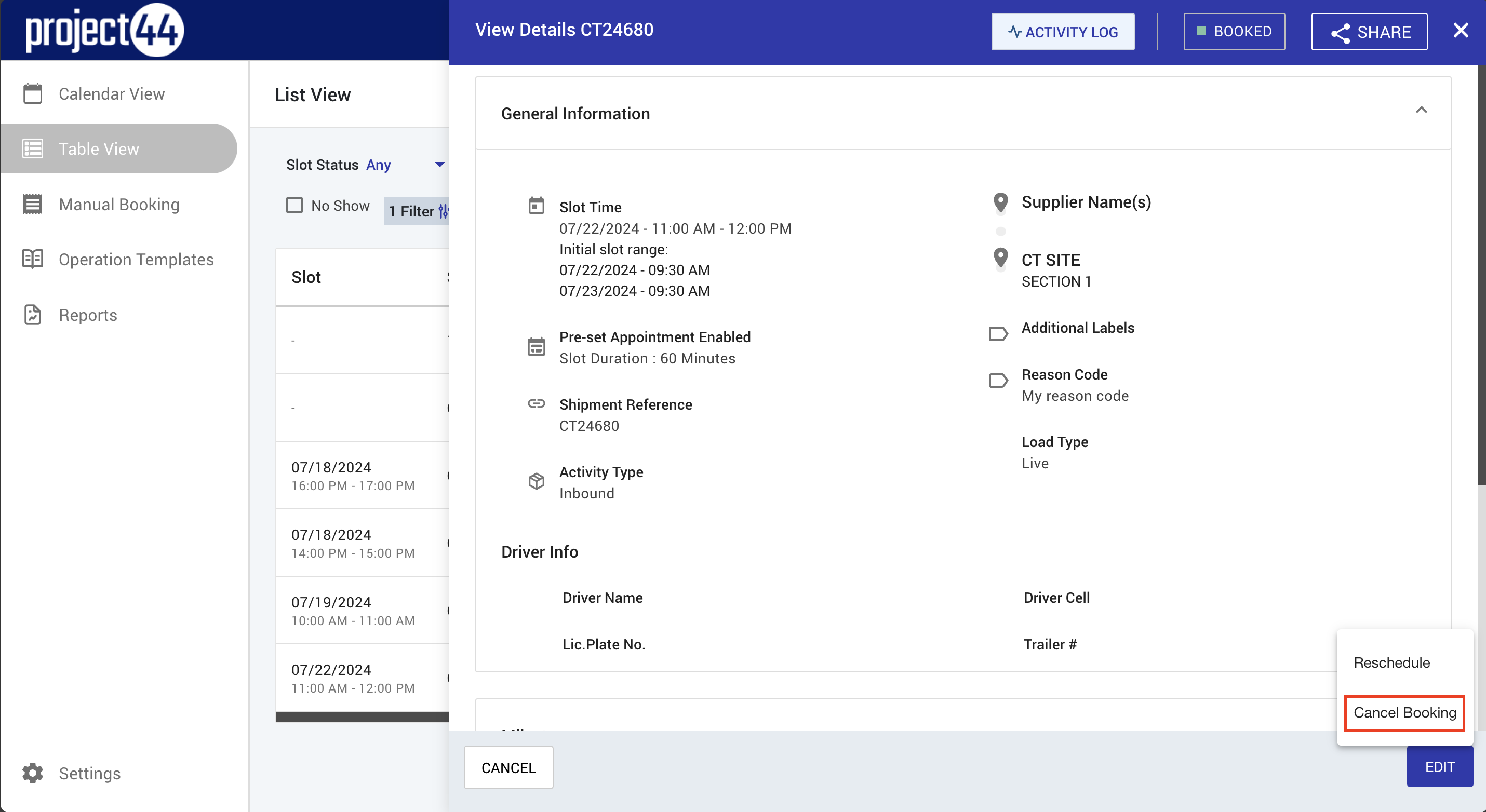1486x812 pixels.
Task: Click the Supplier Name location pin icon
Action: (1001, 203)
